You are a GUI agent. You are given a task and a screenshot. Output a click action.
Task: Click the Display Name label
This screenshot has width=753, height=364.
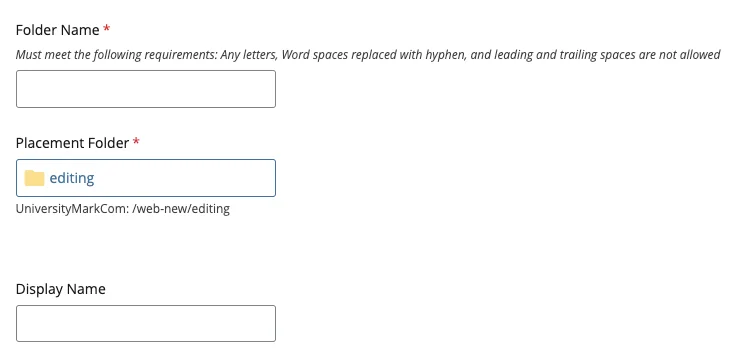[x=61, y=289]
